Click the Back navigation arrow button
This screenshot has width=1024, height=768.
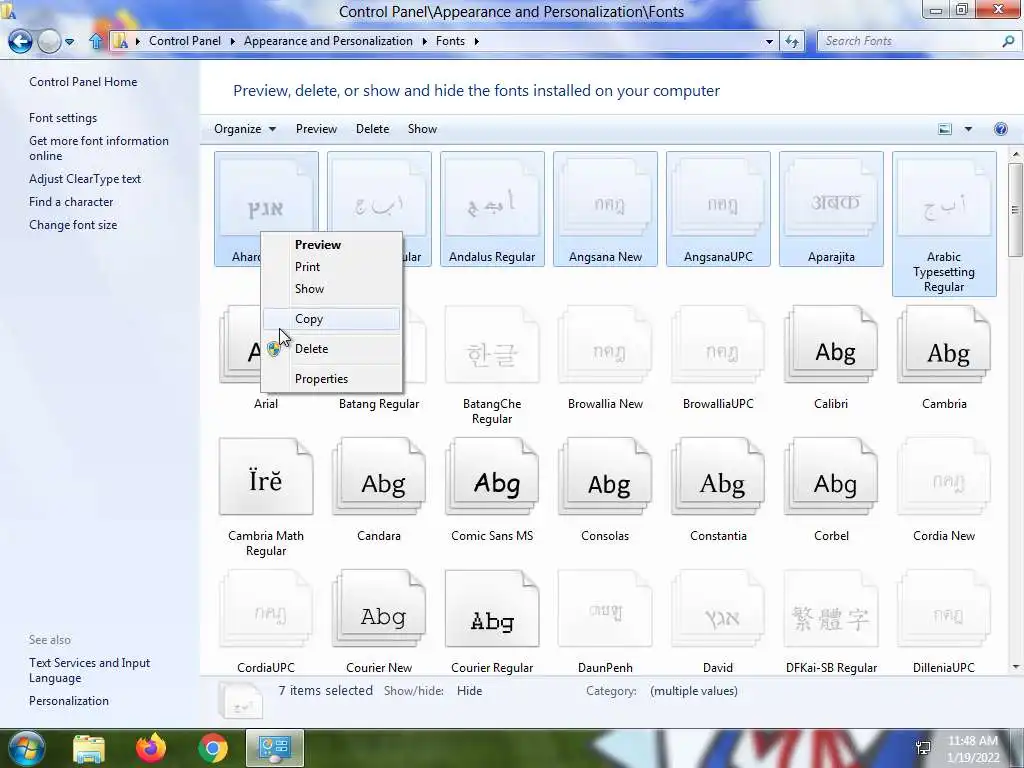pyautogui.click(x=20, y=42)
